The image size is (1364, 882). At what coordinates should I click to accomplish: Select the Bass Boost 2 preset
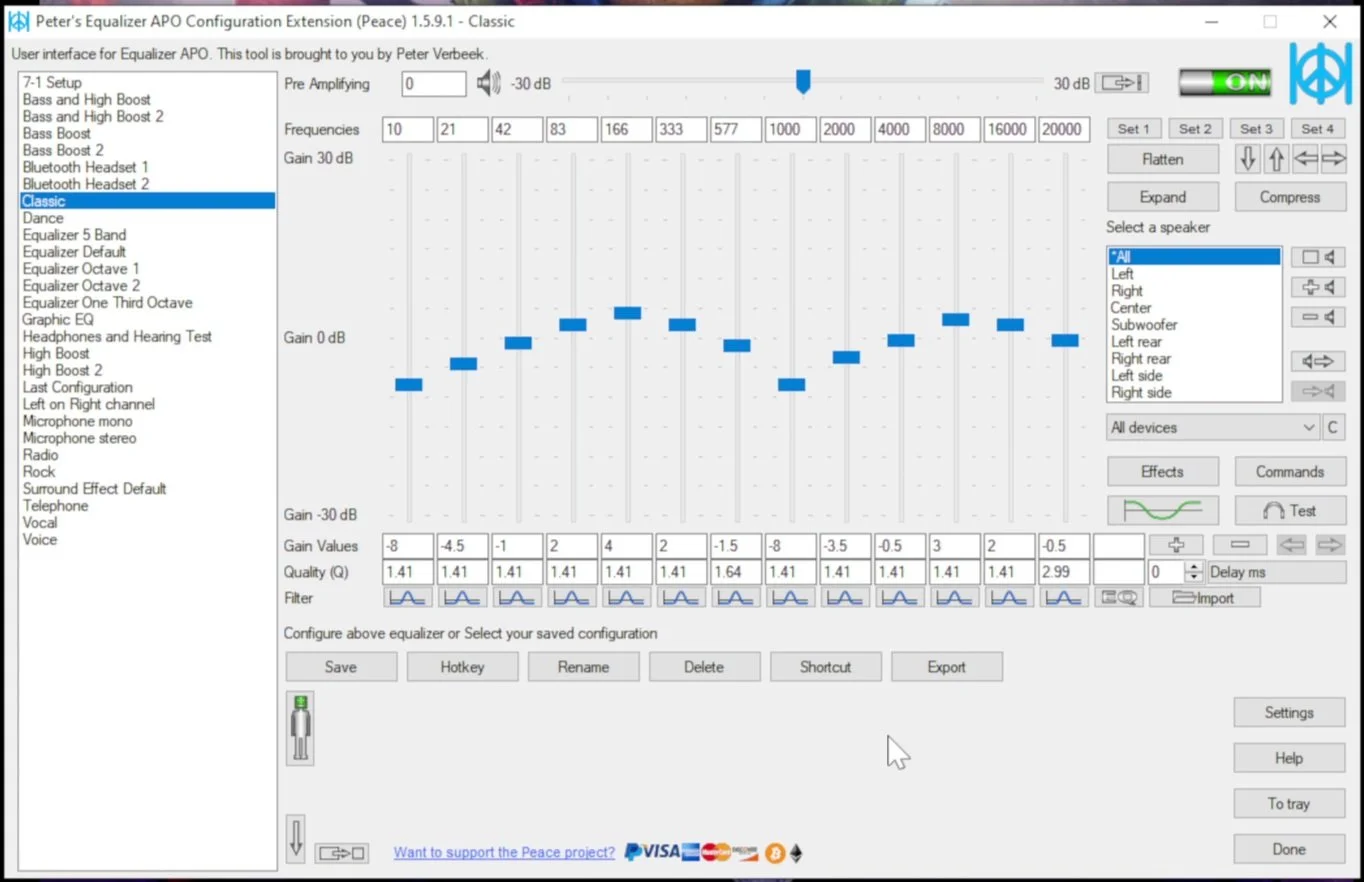point(63,150)
